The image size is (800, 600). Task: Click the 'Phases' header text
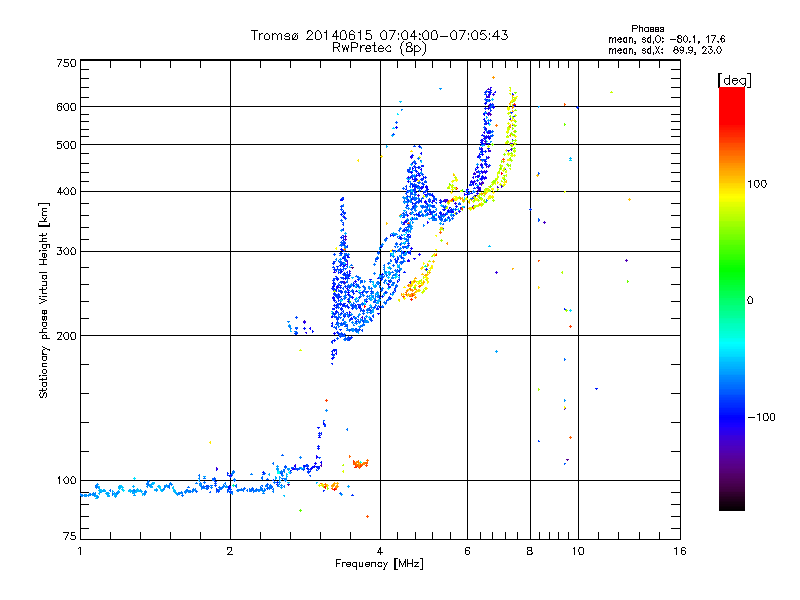pyautogui.click(x=647, y=29)
